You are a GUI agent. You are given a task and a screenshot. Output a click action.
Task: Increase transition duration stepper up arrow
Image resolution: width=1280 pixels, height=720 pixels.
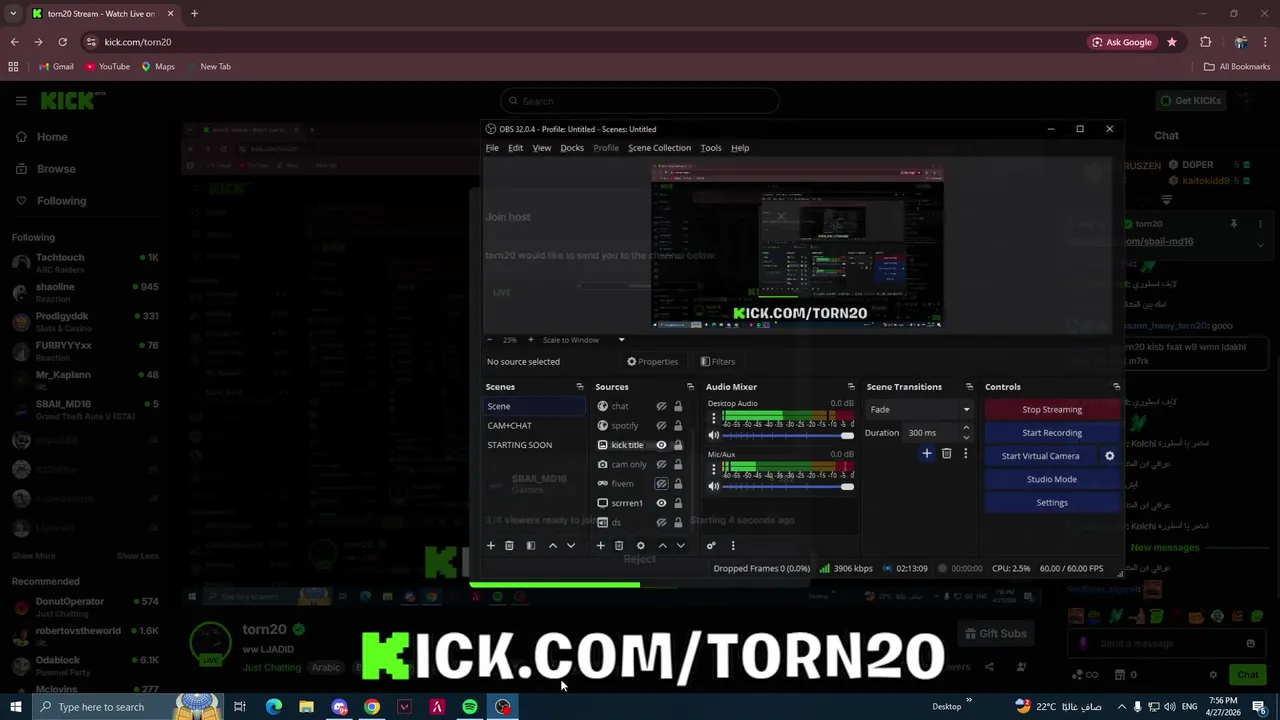pyautogui.click(x=965, y=428)
